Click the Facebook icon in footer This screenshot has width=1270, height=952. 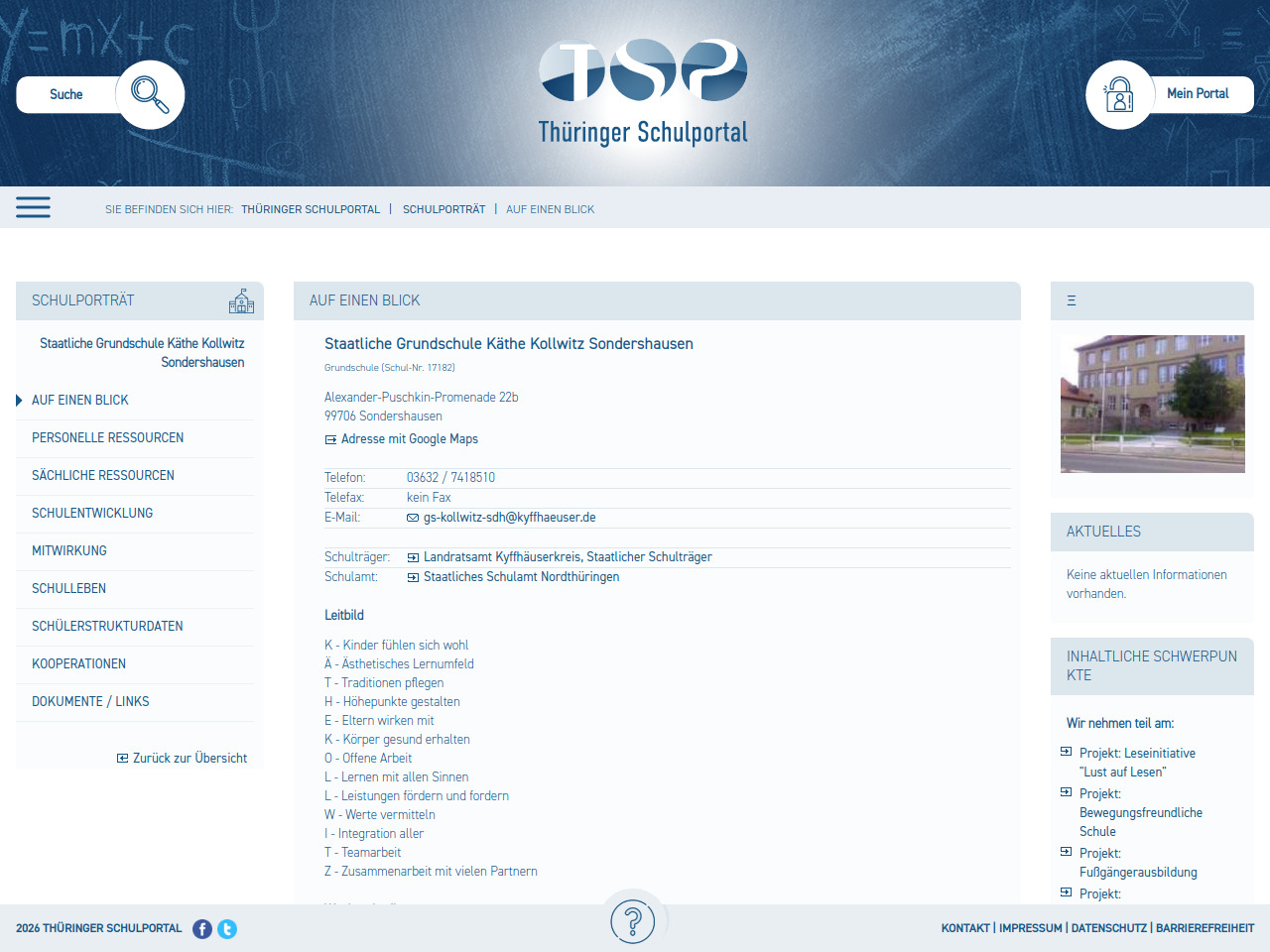pyautogui.click(x=202, y=929)
